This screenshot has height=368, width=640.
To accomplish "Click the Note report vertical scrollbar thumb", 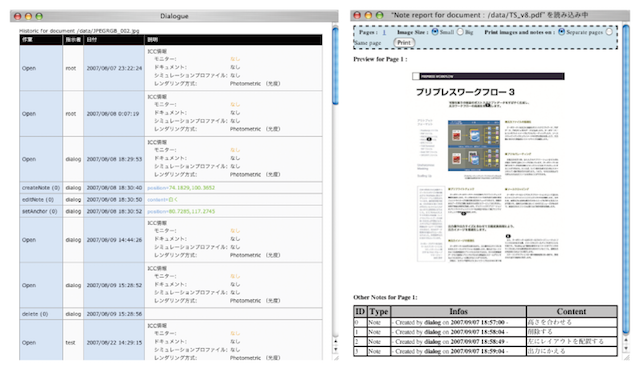I will coord(627,179).
